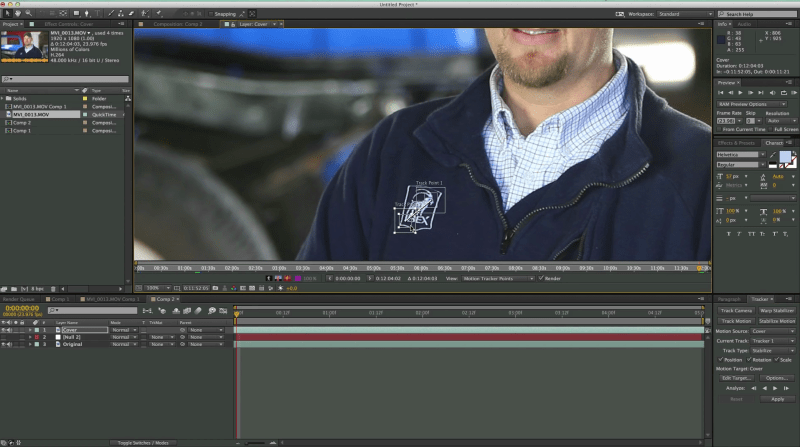Click the Track Motion button
Screen dimensions: 800x447
point(736,321)
